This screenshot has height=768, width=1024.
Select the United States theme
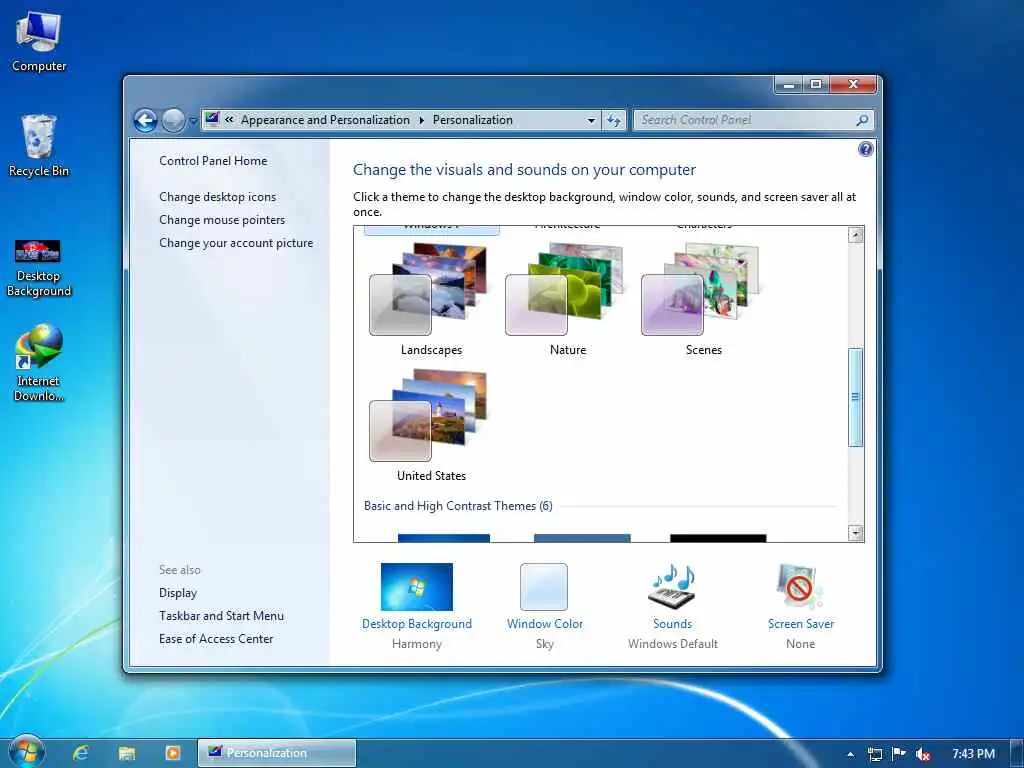[x=431, y=425]
